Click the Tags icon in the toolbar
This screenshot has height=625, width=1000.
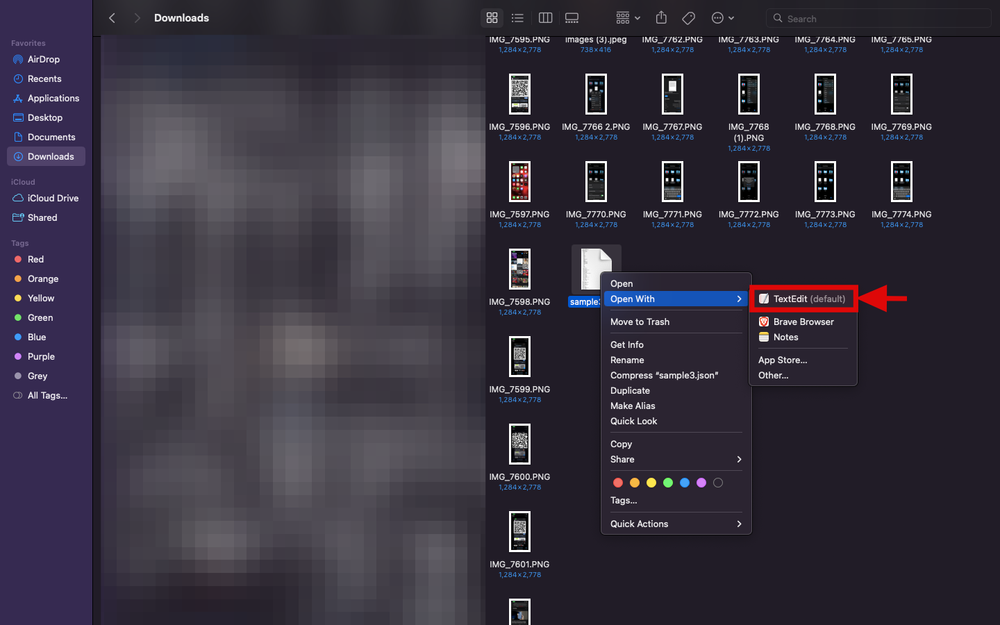point(689,18)
